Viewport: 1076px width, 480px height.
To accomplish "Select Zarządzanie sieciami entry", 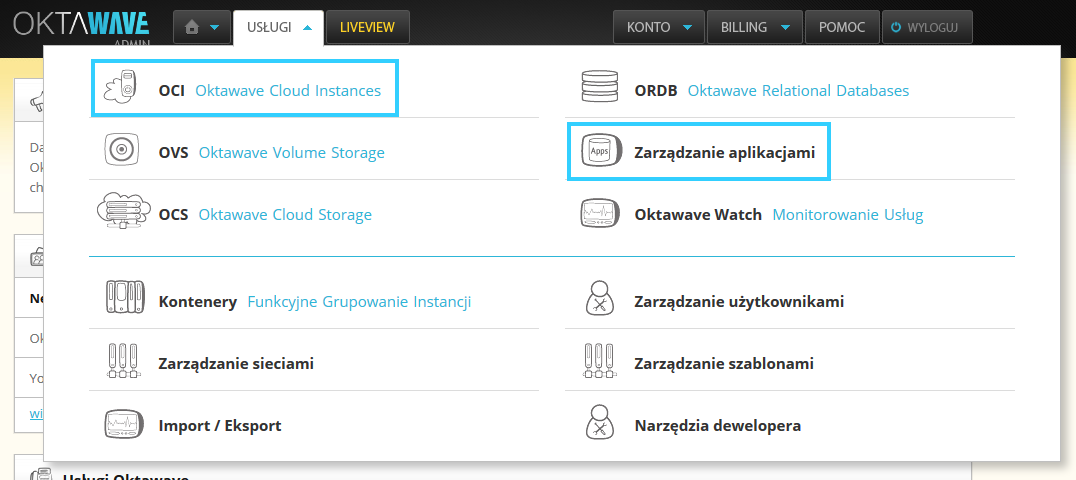I will point(236,364).
